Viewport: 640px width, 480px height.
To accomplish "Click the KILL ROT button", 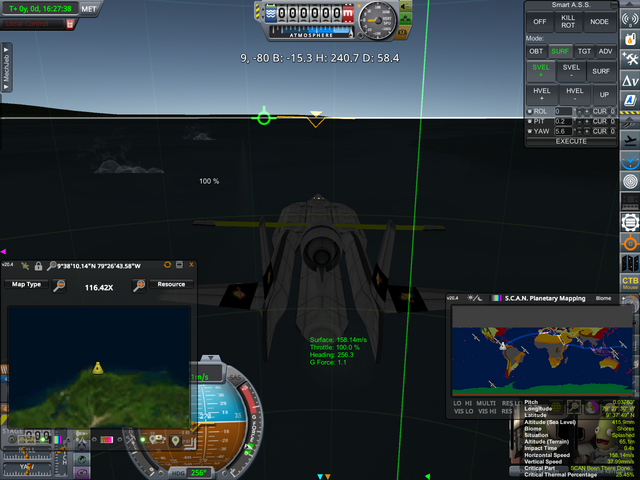I will [568, 22].
